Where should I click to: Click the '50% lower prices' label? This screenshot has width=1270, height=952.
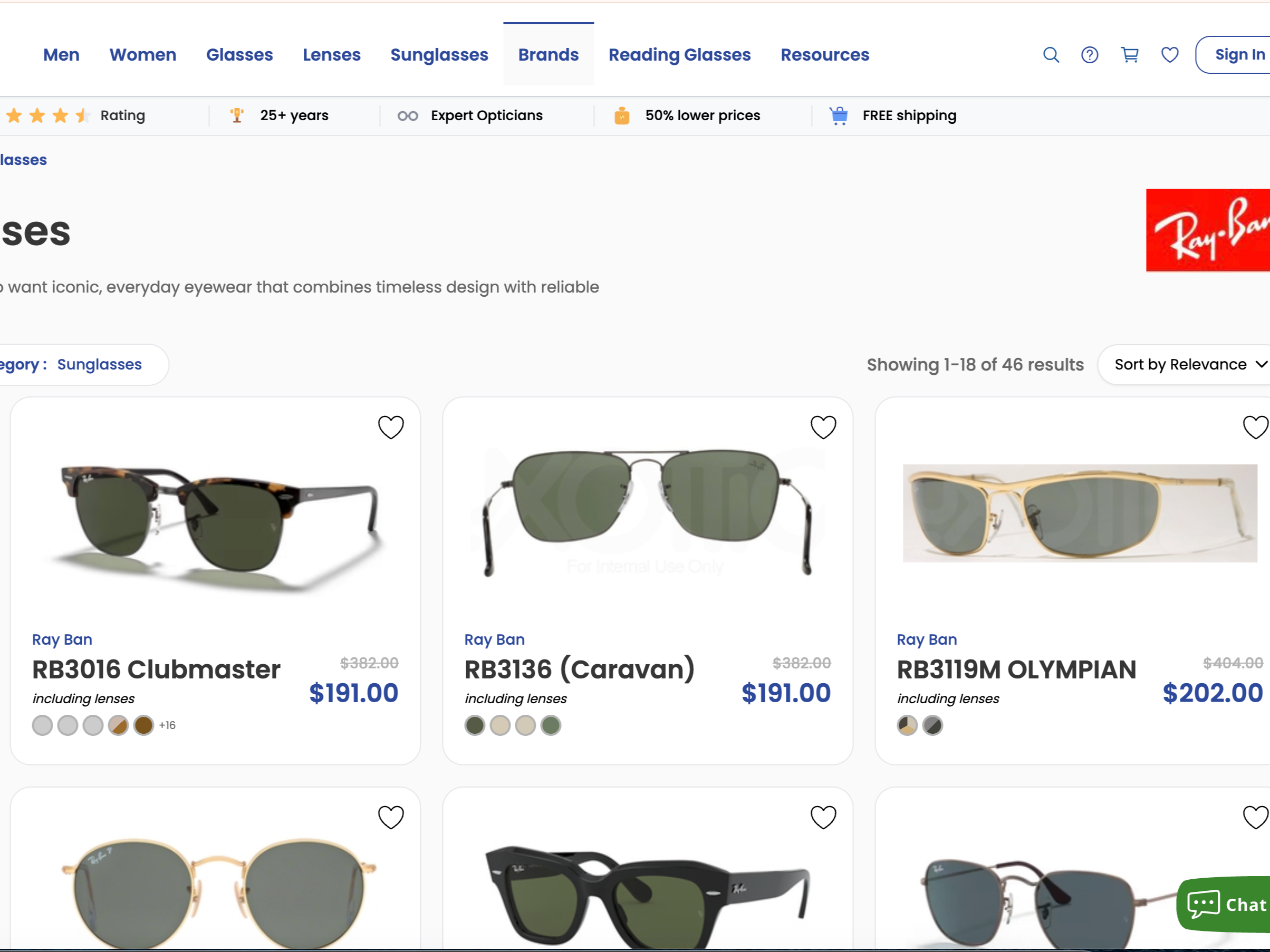click(703, 115)
